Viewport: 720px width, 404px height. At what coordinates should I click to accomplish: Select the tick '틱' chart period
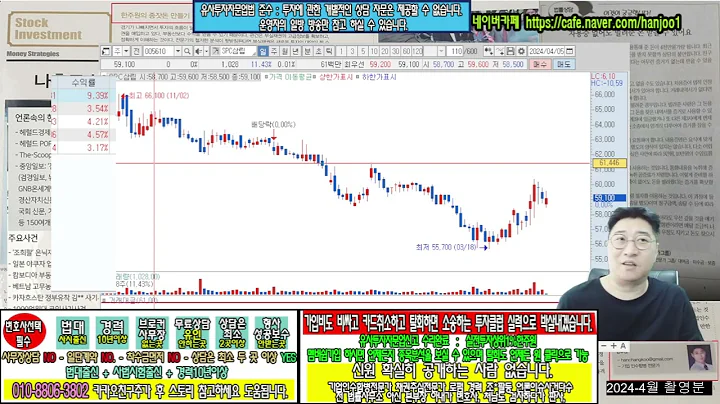329,51
